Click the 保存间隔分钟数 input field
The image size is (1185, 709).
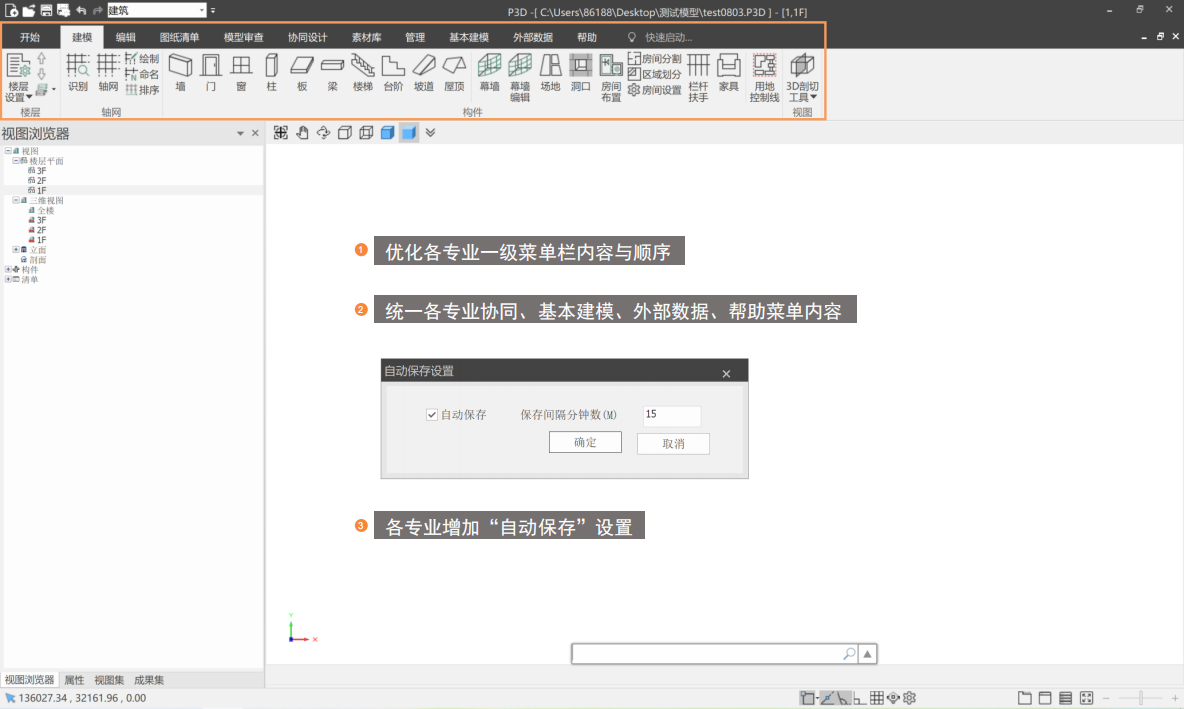click(x=671, y=415)
